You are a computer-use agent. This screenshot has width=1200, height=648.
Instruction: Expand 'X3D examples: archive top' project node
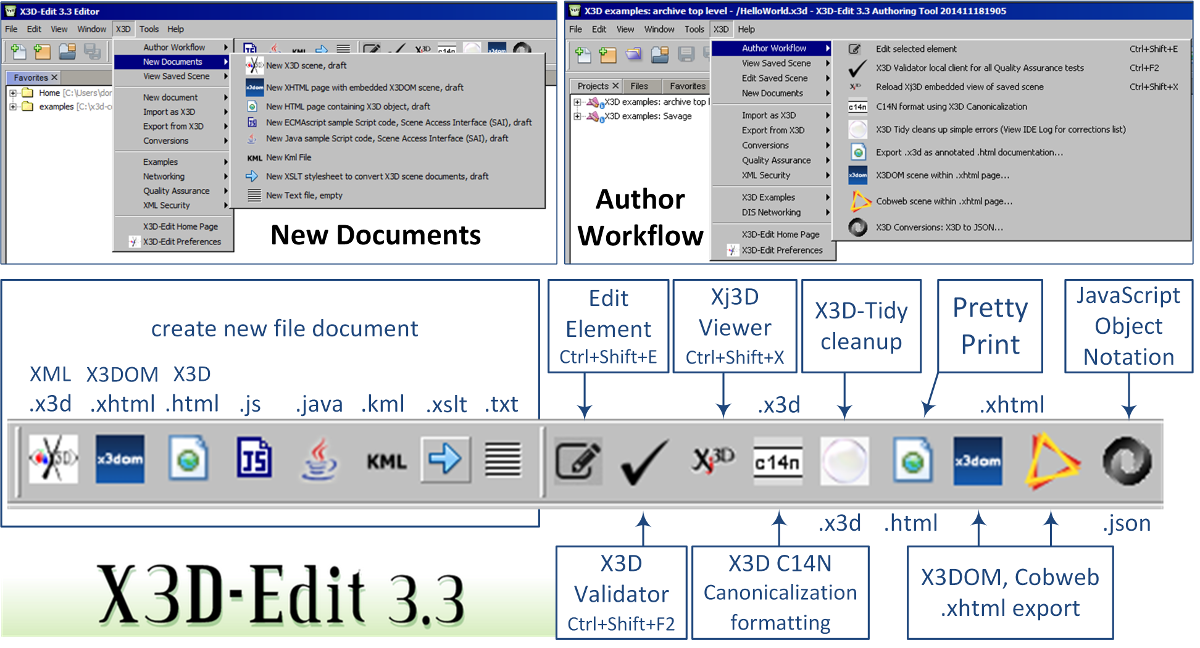pos(579,102)
